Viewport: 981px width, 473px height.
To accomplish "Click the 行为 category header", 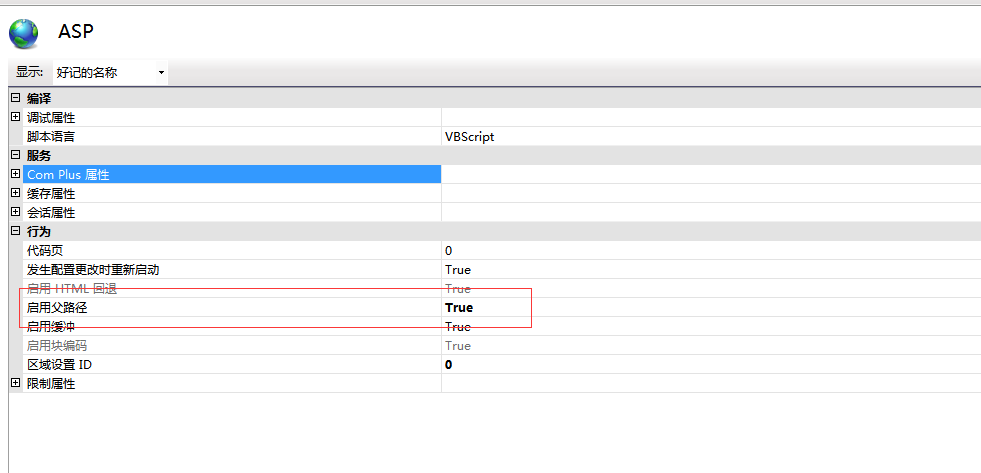I will coord(39,231).
